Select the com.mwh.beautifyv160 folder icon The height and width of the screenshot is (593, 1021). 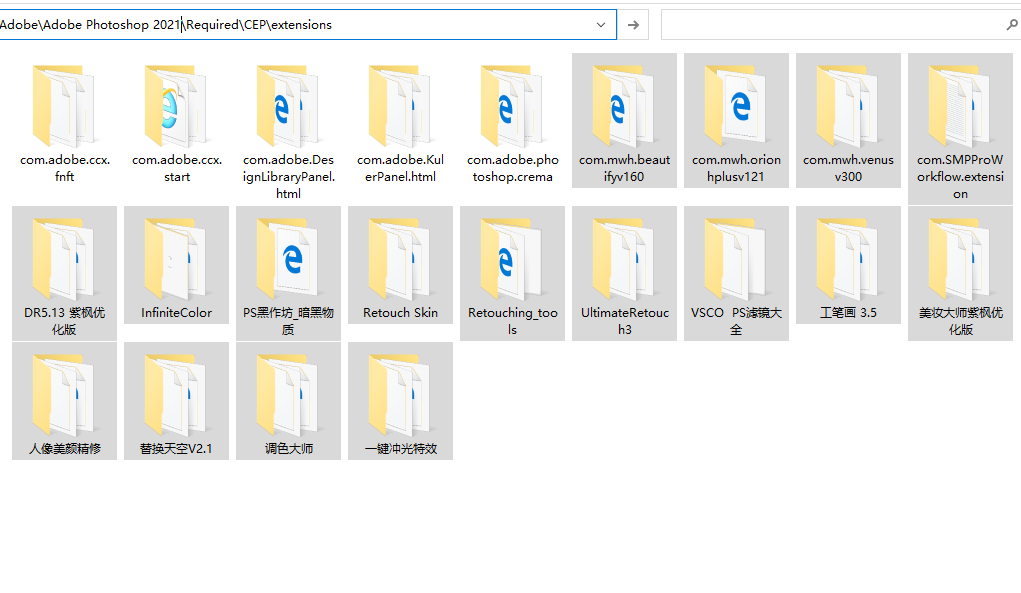coord(624,106)
